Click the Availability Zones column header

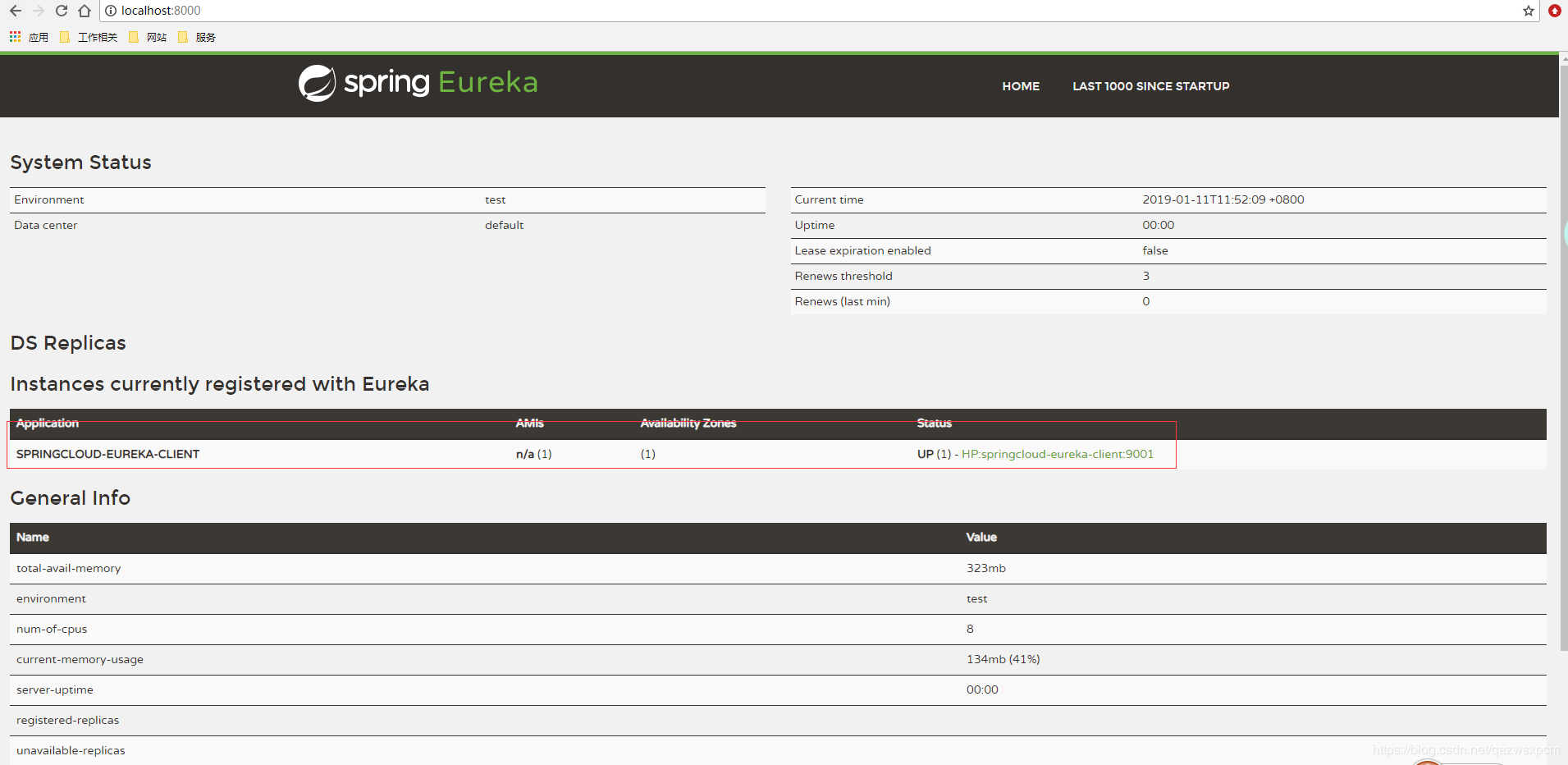coord(688,423)
